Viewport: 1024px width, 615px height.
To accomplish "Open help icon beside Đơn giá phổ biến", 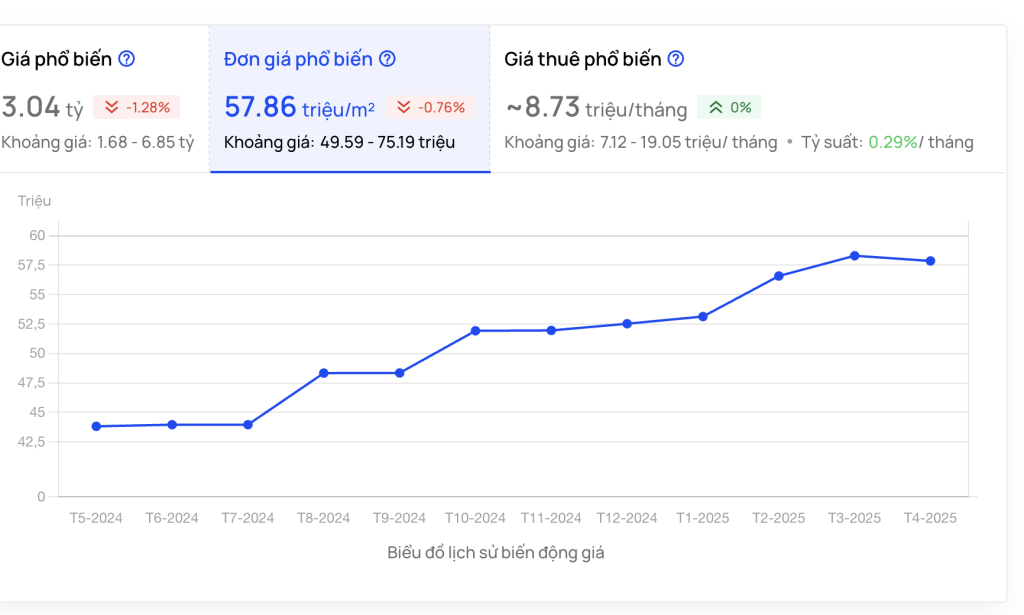I will pos(387,59).
